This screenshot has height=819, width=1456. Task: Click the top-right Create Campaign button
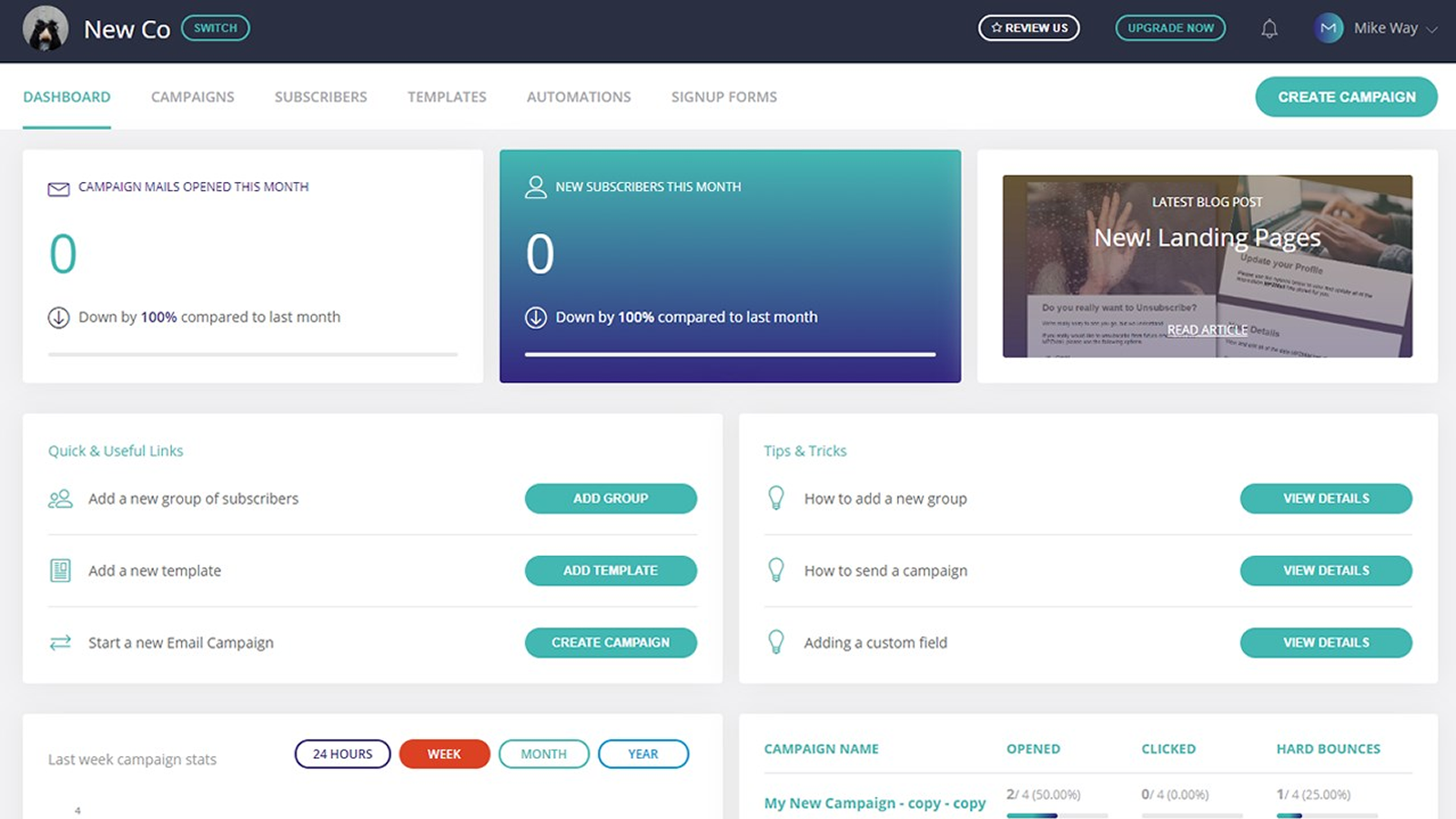point(1347,96)
